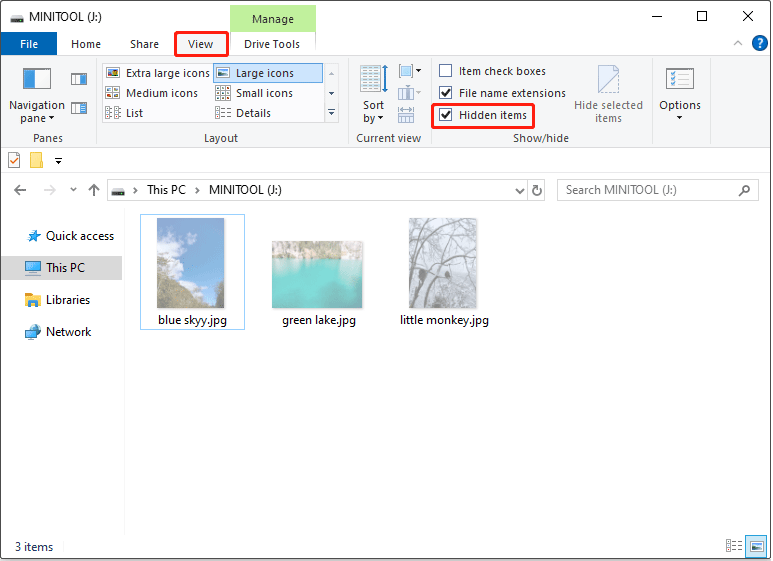773x561 pixels.
Task: Click the New folder quick access icon
Action: point(36,160)
